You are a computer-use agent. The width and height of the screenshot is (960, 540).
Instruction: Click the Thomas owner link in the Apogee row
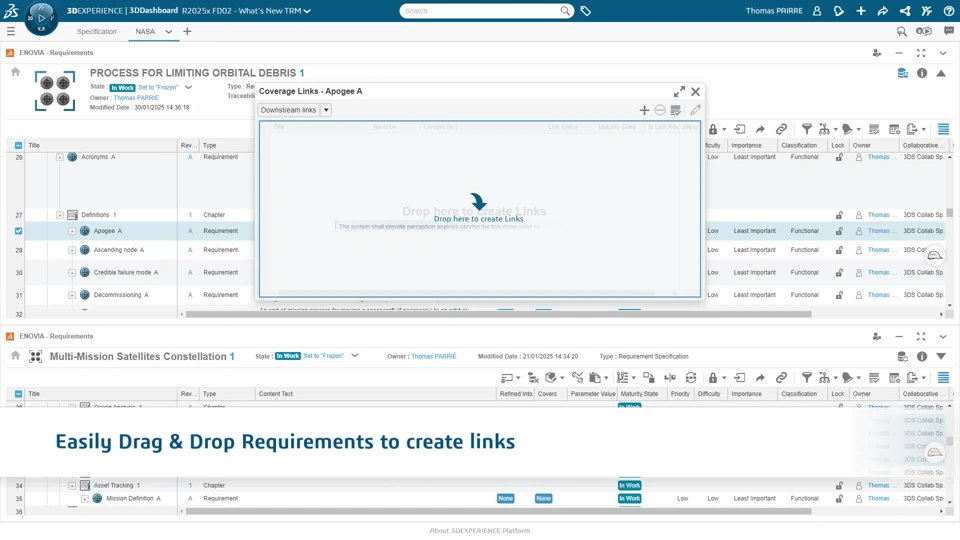tap(879, 231)
